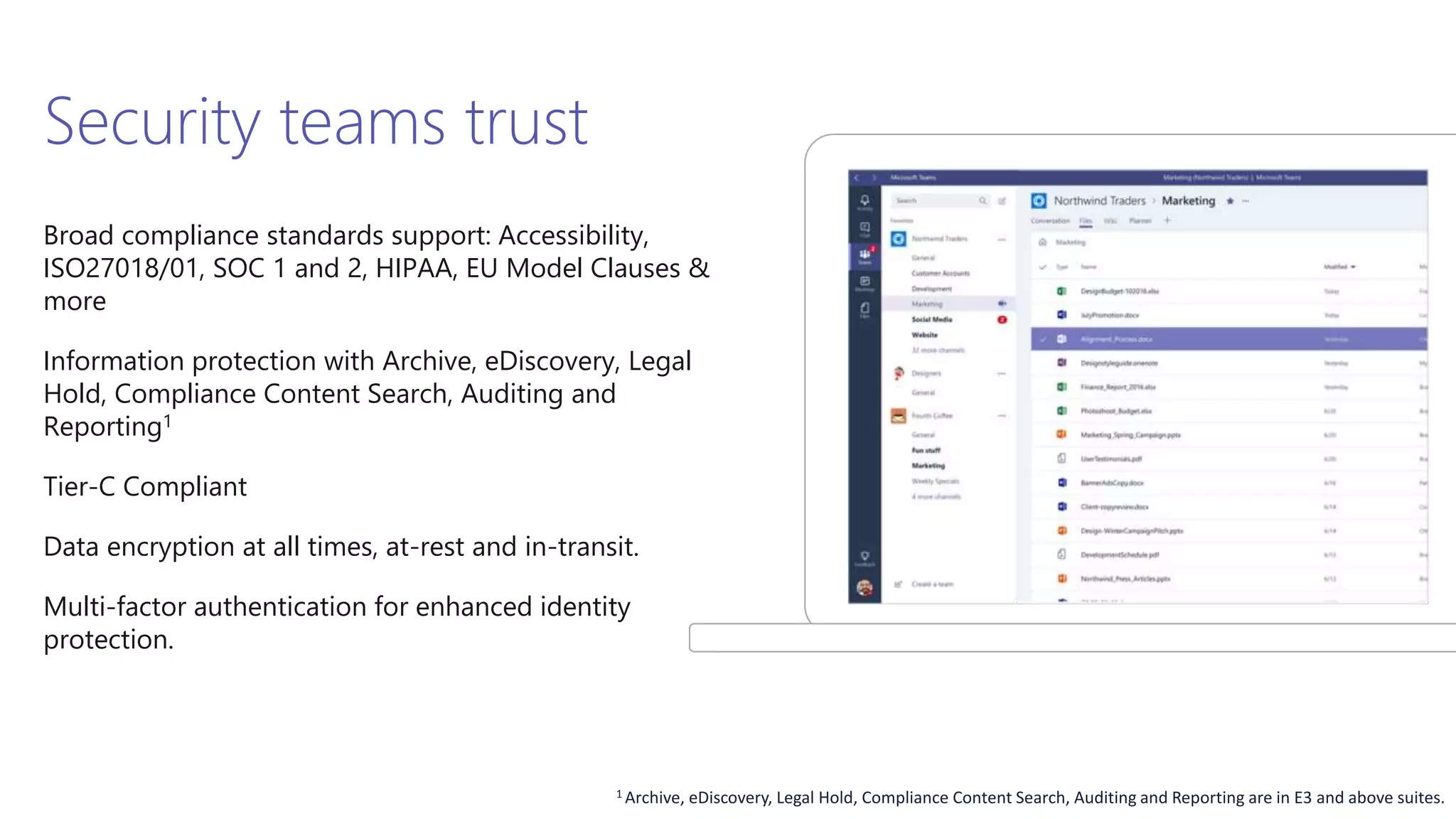Click the Fourth Coffee team avatar

(899, 416)
